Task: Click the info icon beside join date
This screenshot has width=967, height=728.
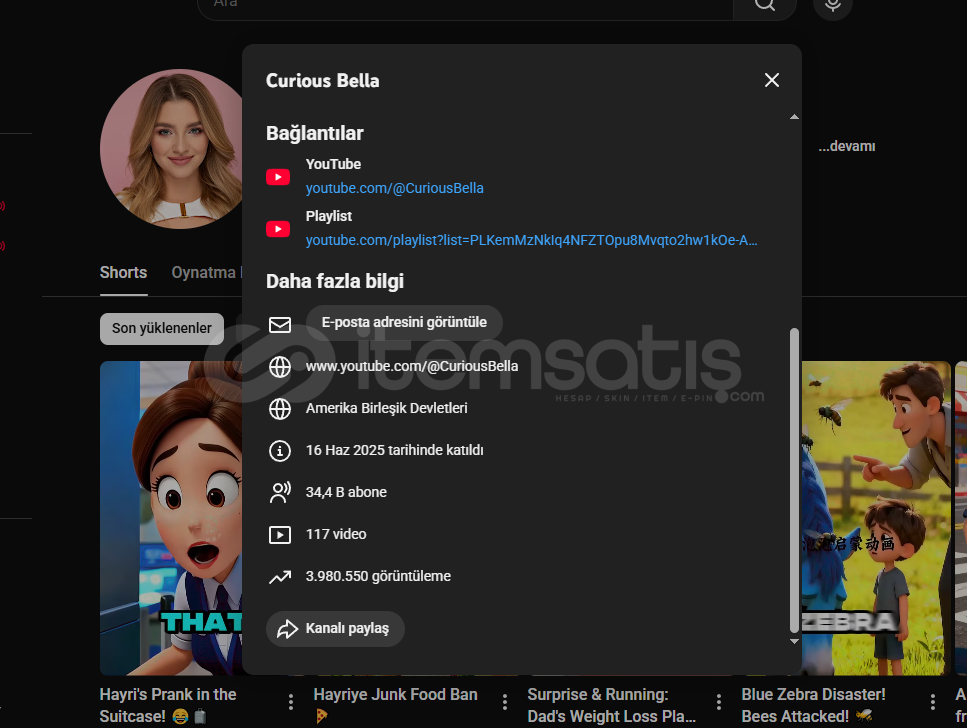Action: click(x=280, y=451)
